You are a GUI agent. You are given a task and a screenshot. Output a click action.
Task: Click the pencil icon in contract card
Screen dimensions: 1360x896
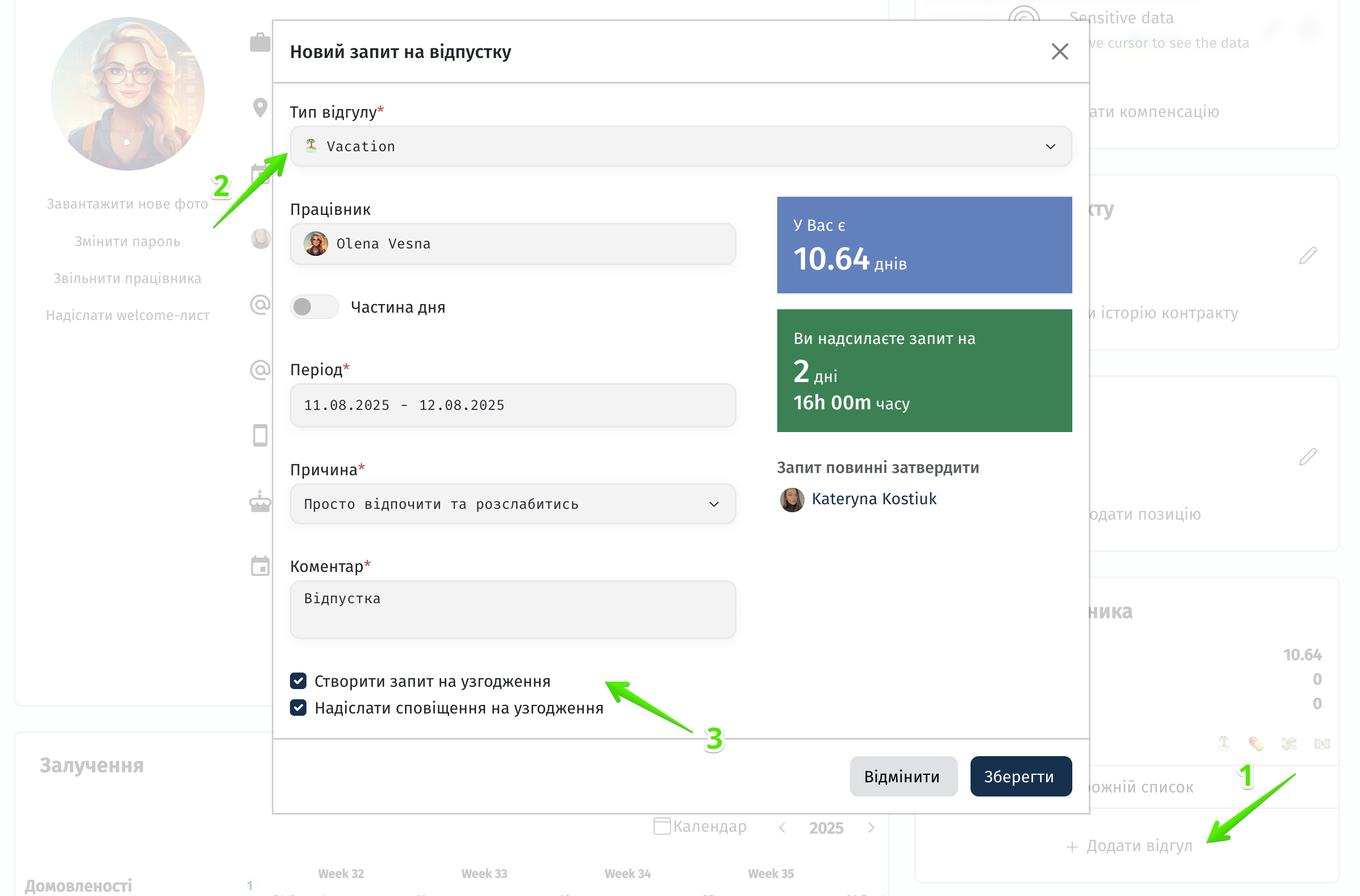[1308, 255]
